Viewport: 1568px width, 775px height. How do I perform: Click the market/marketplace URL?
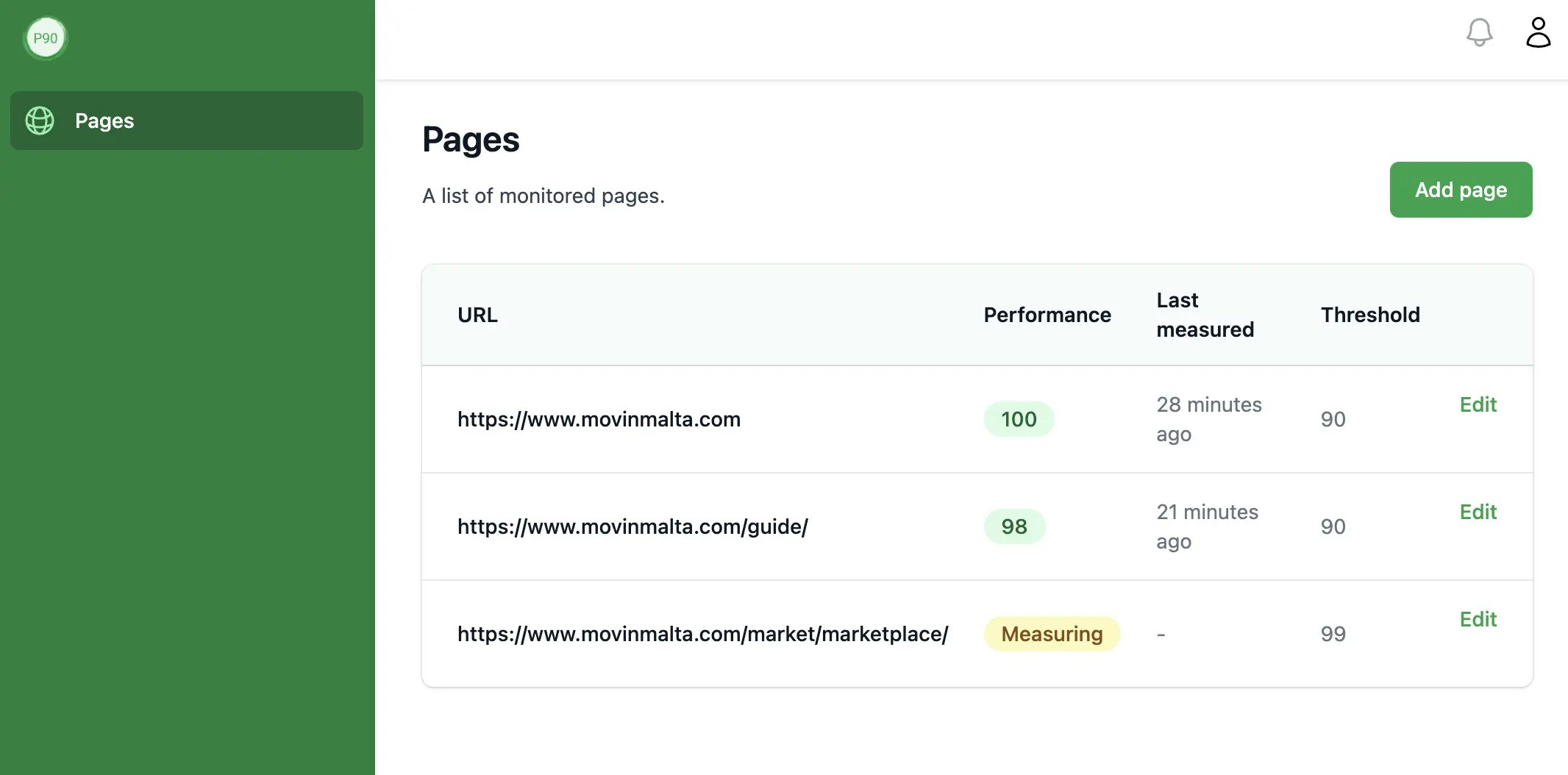coord(702,634)
